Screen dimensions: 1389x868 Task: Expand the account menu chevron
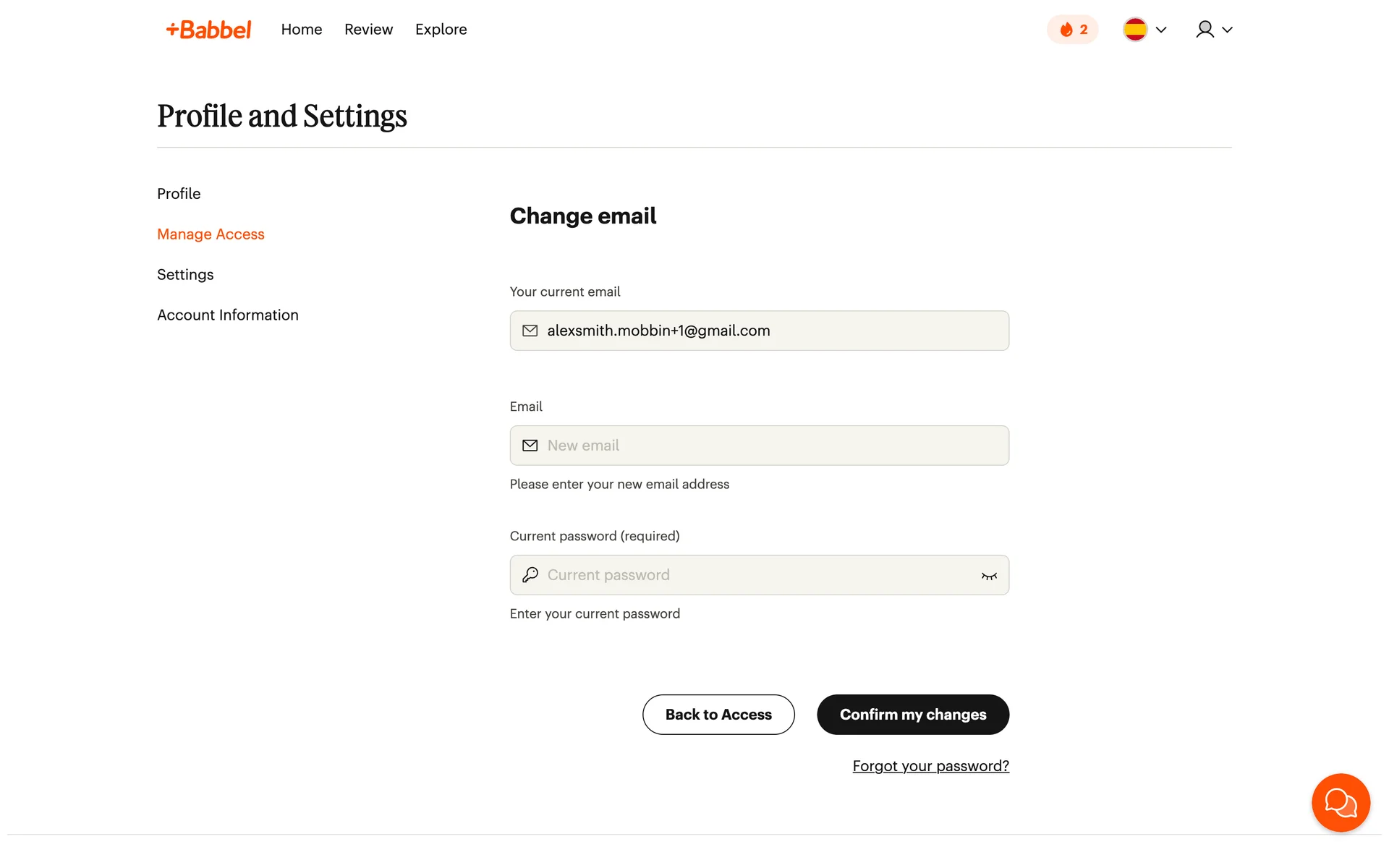tap(1227, 30)
